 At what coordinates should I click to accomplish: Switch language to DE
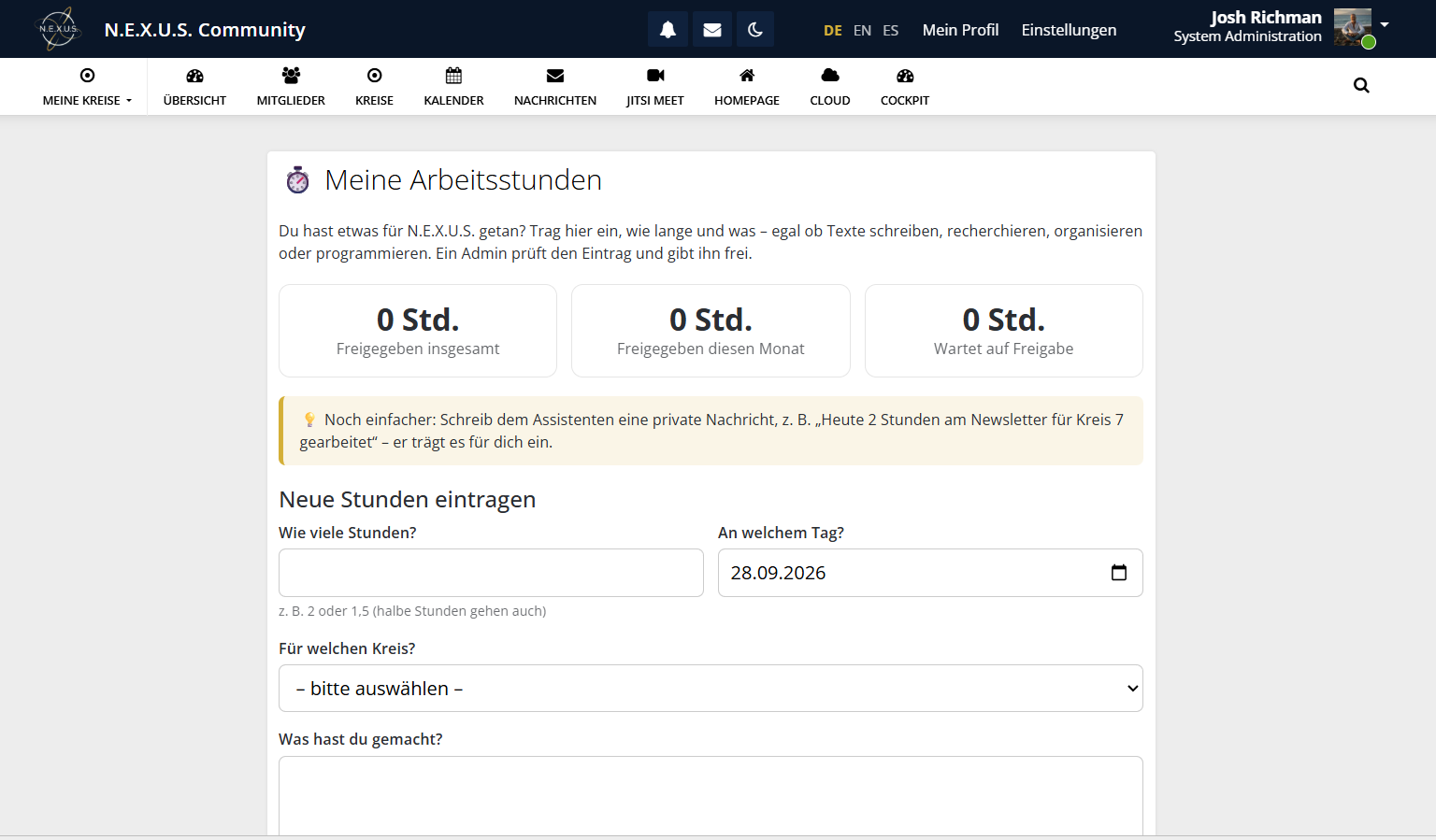click(x=833, y=31)
